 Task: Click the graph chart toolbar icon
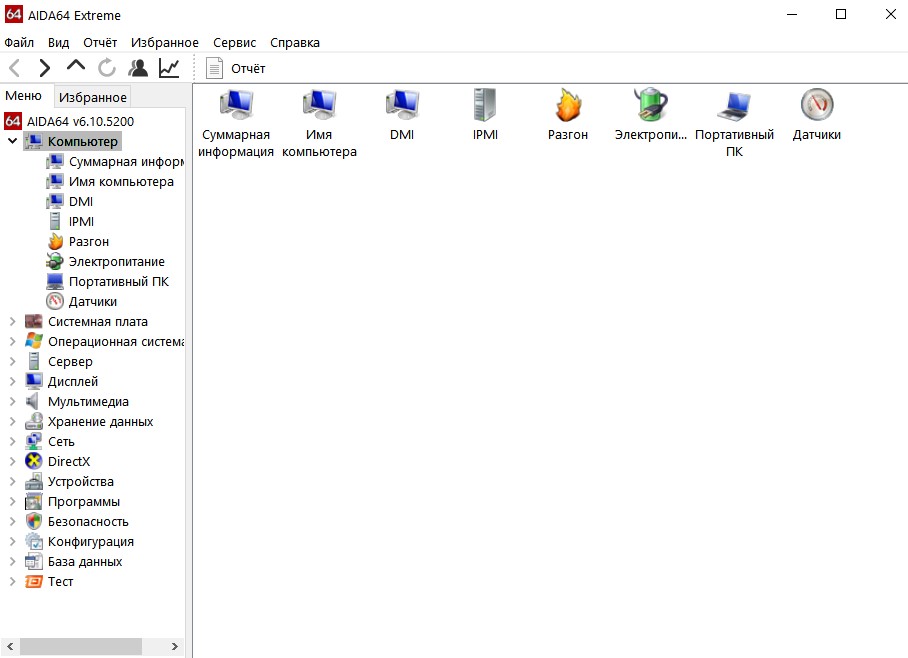click(169, 68)
